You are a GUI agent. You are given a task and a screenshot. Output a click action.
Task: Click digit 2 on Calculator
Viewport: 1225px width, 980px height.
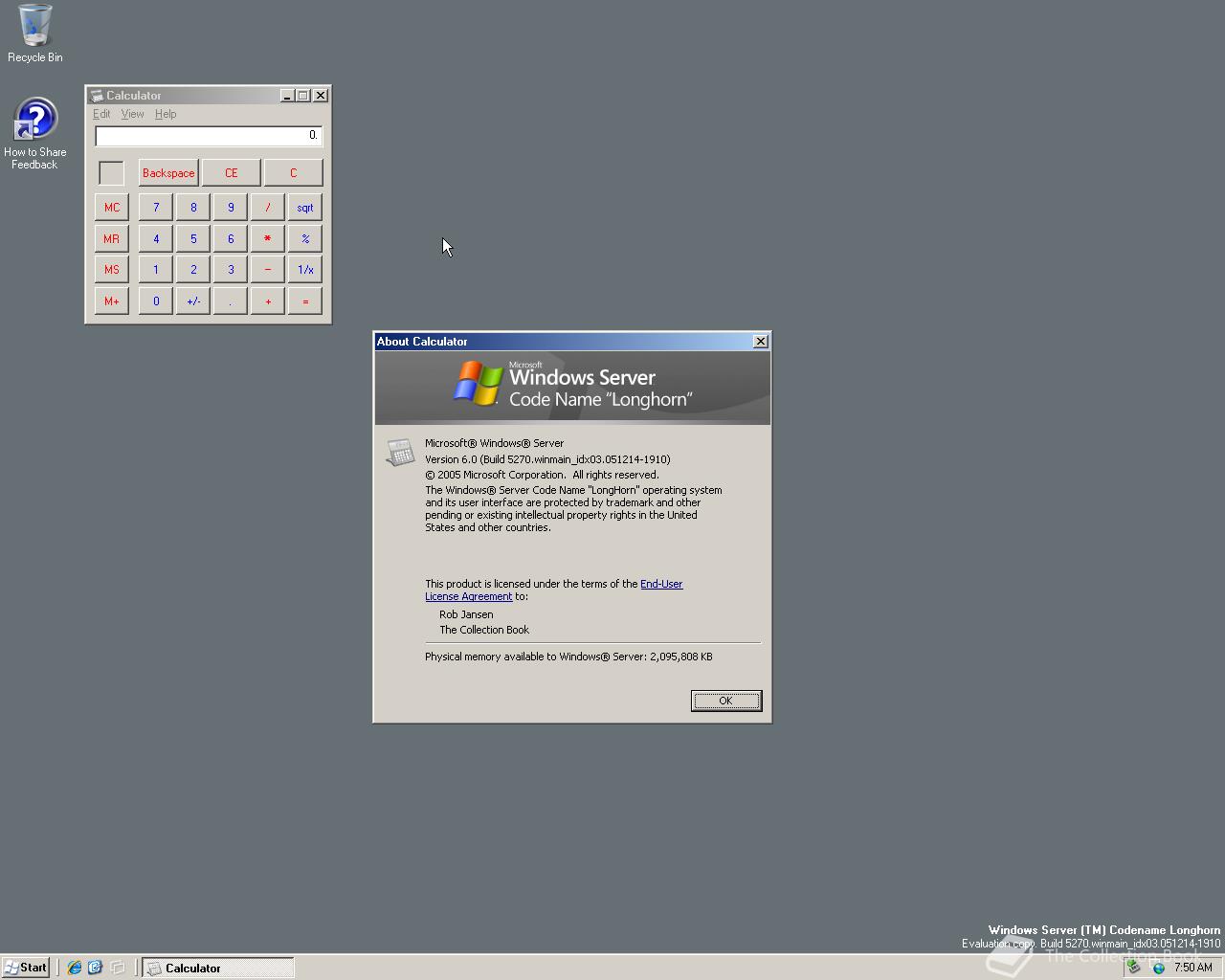click(193, 270)
